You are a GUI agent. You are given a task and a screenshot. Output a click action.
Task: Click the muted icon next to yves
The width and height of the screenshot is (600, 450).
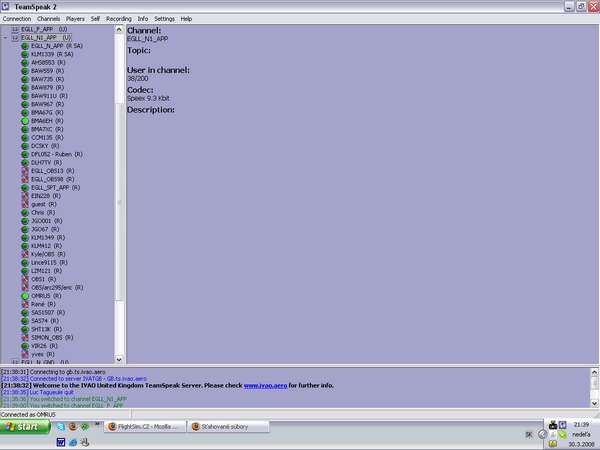(x=25, y=354)
